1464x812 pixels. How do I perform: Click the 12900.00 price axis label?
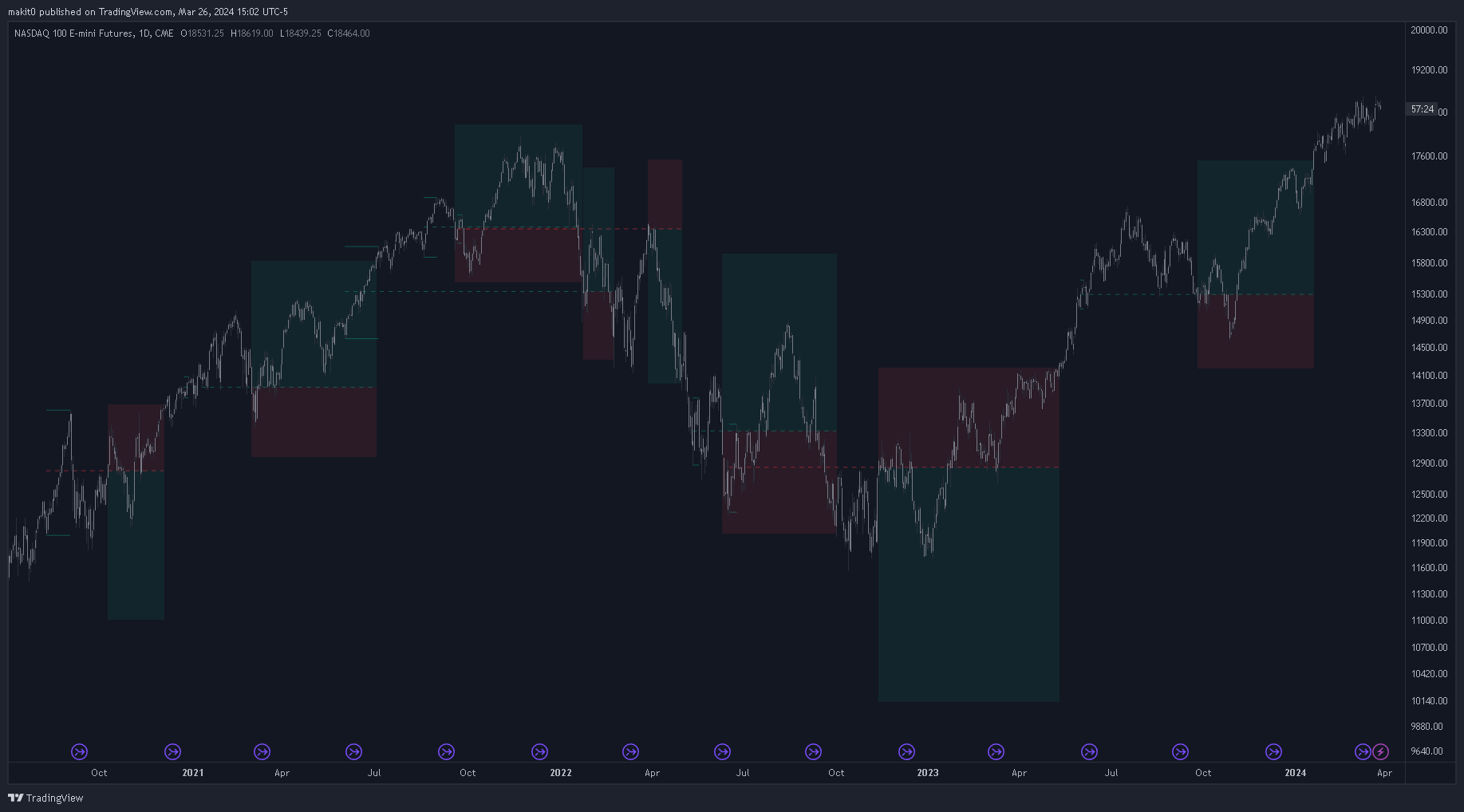click(x=1429, y=463)
